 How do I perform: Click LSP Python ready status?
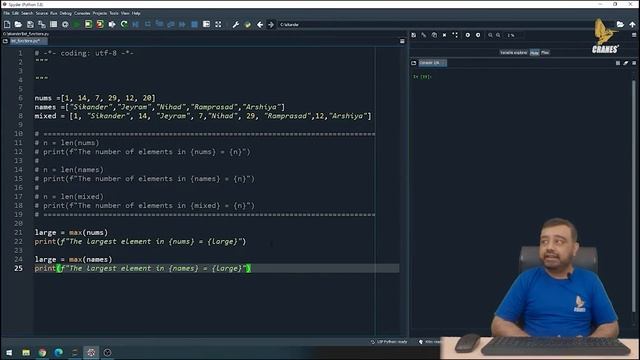389,342
